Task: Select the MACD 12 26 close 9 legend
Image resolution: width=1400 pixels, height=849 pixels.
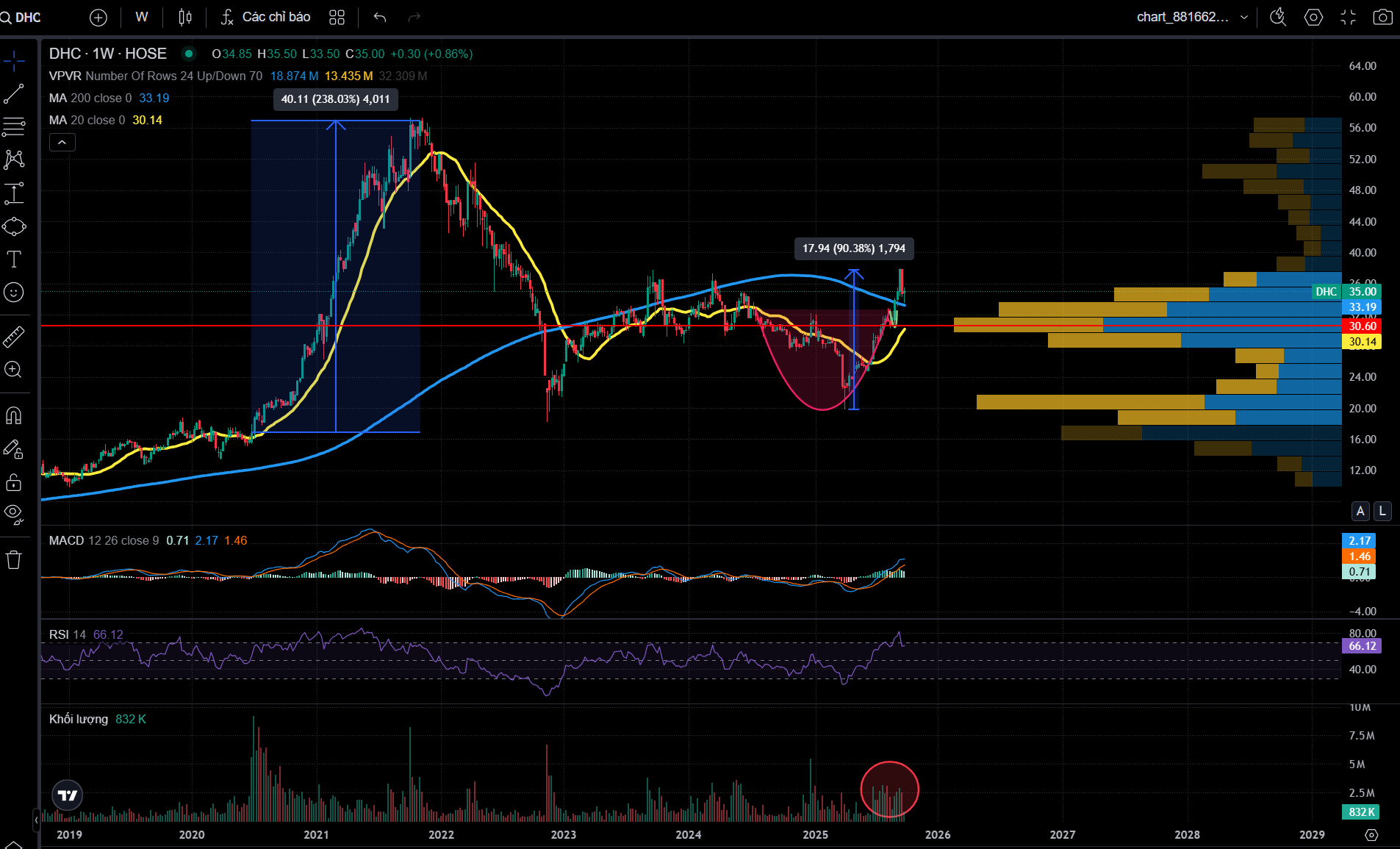Action: click(104, 540)
